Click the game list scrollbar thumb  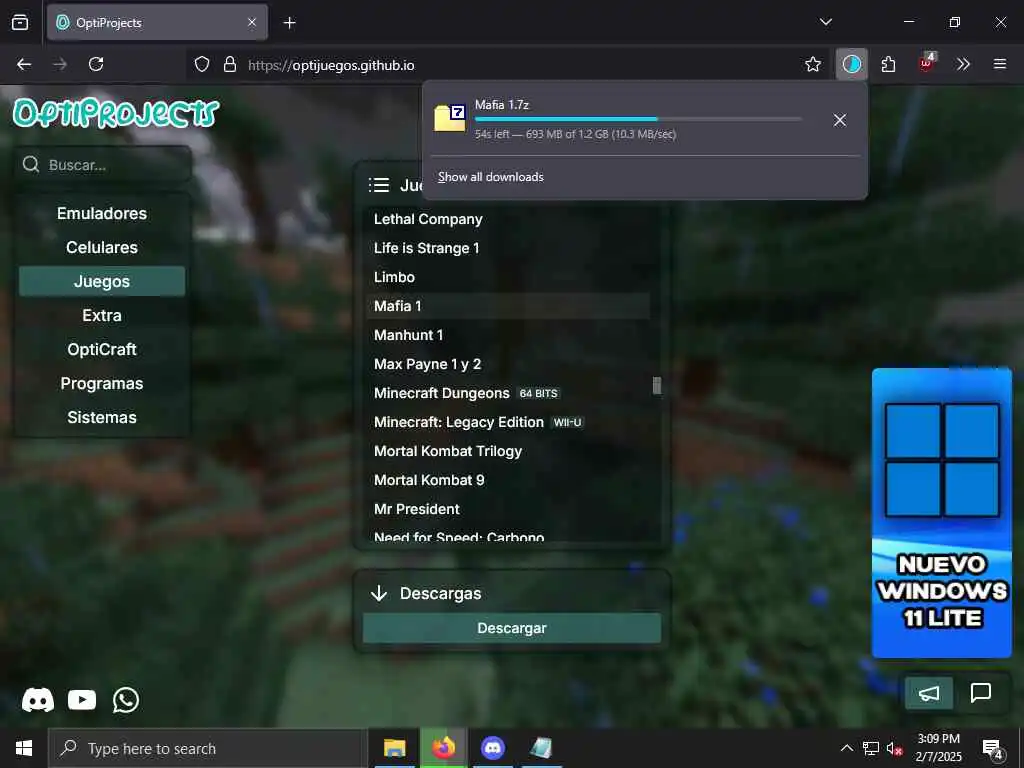[657, 386]
